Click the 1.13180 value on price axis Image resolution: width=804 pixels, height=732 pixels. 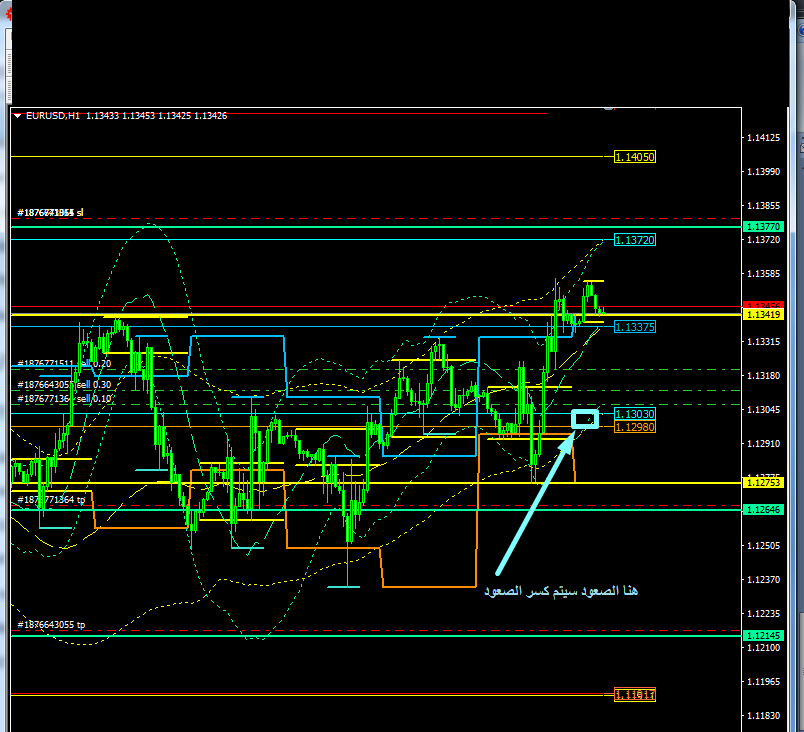click(763, 376)
